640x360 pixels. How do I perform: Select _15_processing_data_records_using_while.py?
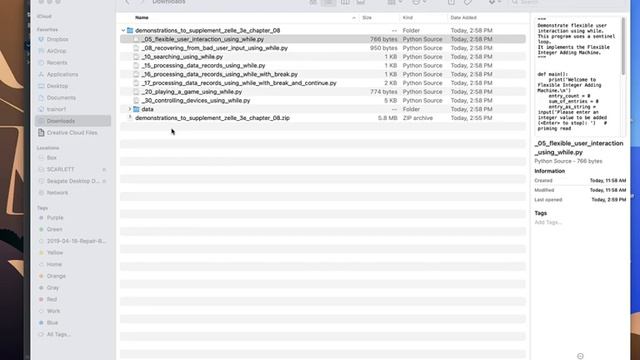tap(323, 66)
